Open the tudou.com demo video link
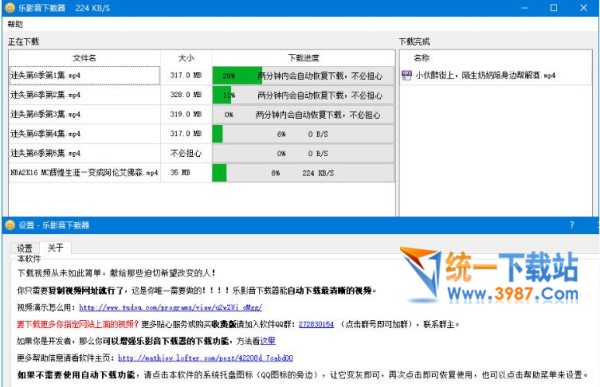The width and height of the screenshot is (600, 387). [171, 307]
